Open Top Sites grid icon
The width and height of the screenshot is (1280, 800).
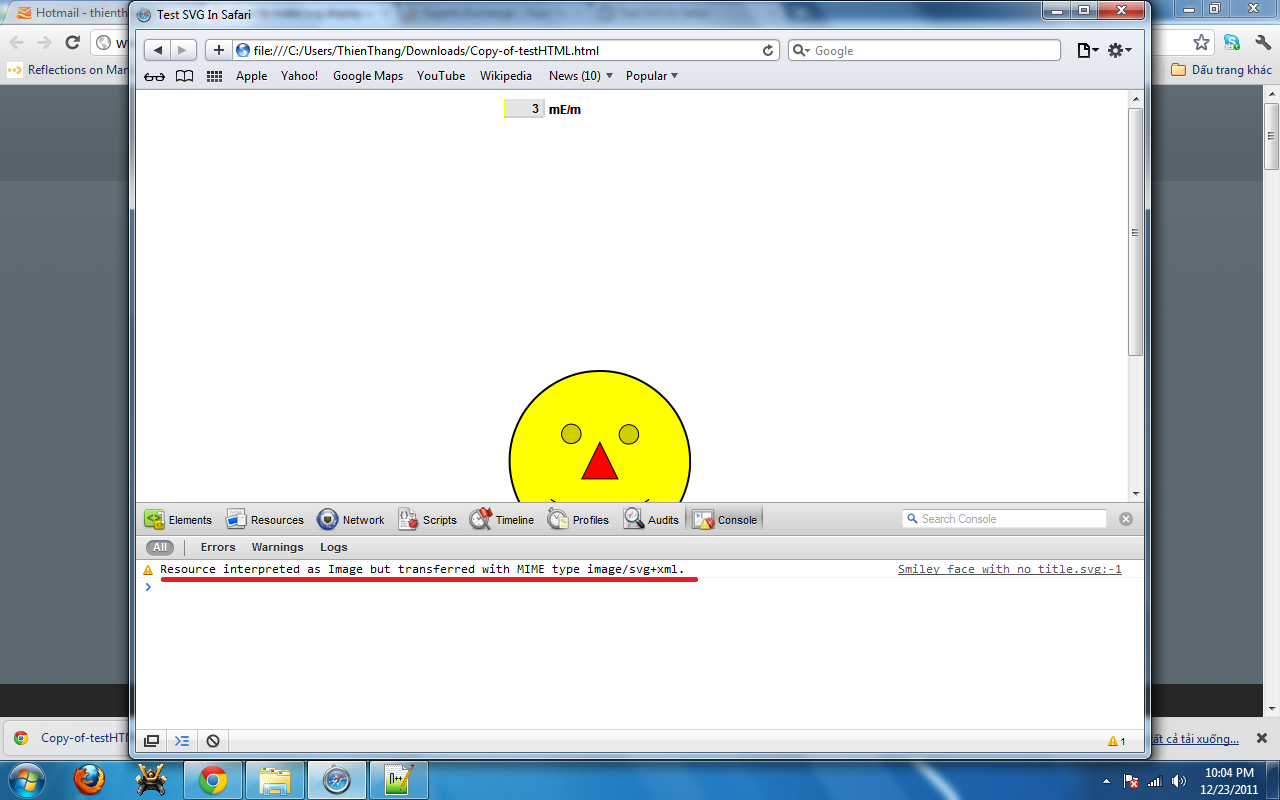(x=214, y=76)
